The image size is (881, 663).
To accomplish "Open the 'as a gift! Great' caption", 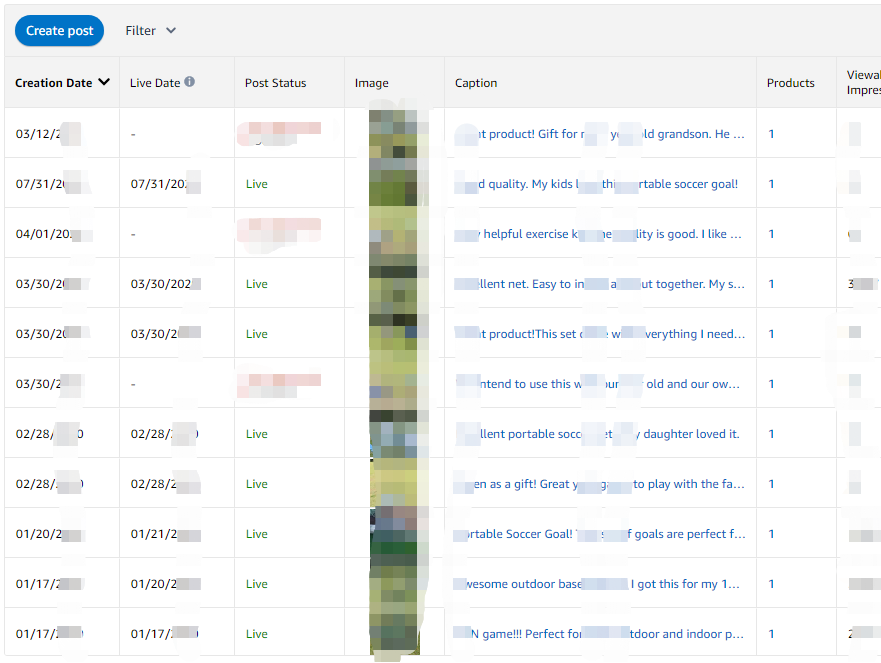I will click(x=600, y=484).
